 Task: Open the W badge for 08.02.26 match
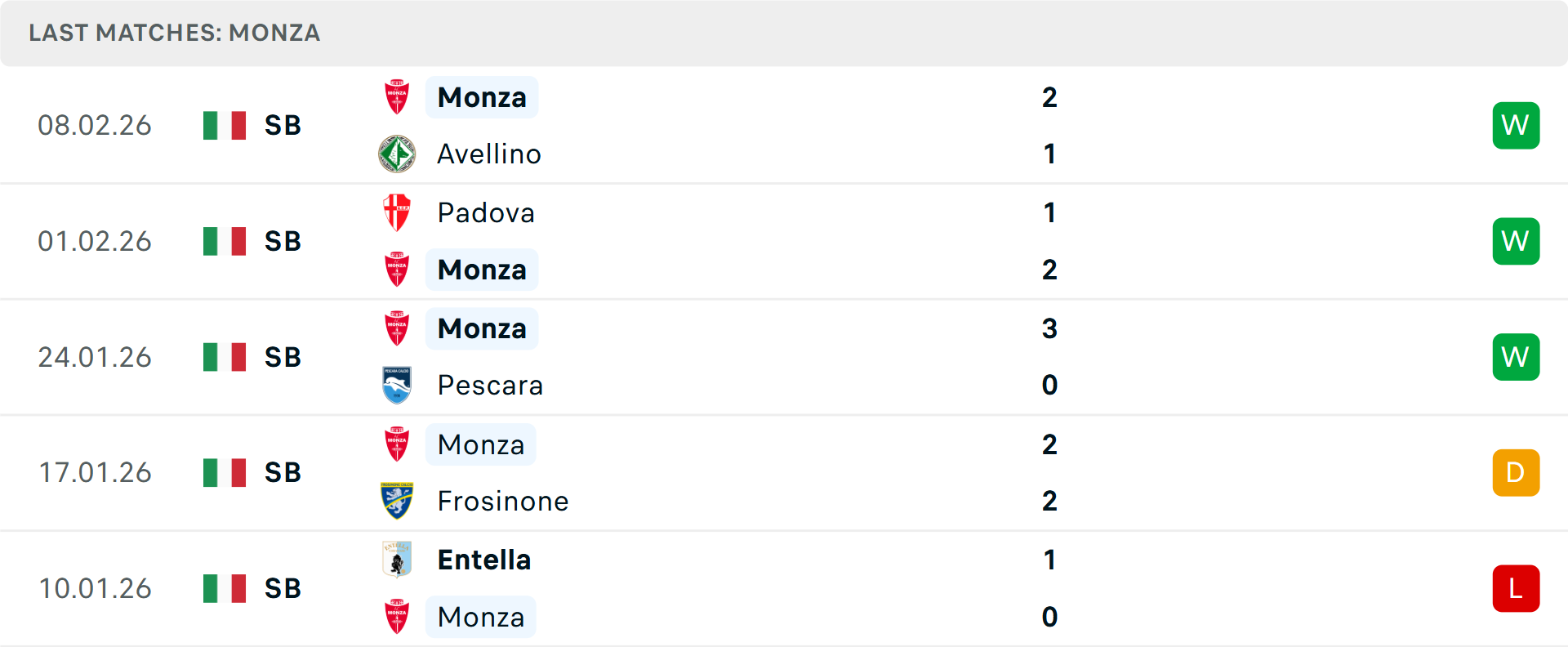(1516, 125)
